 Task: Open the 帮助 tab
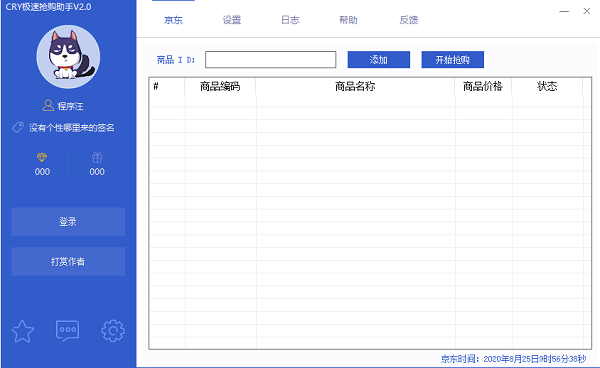(348, 20)
